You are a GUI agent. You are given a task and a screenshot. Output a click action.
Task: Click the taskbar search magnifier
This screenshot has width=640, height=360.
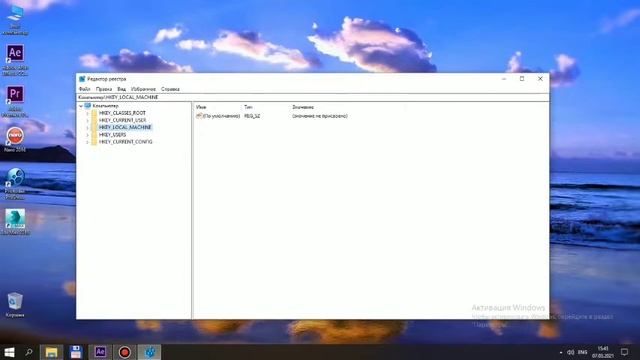pos(29,352)
